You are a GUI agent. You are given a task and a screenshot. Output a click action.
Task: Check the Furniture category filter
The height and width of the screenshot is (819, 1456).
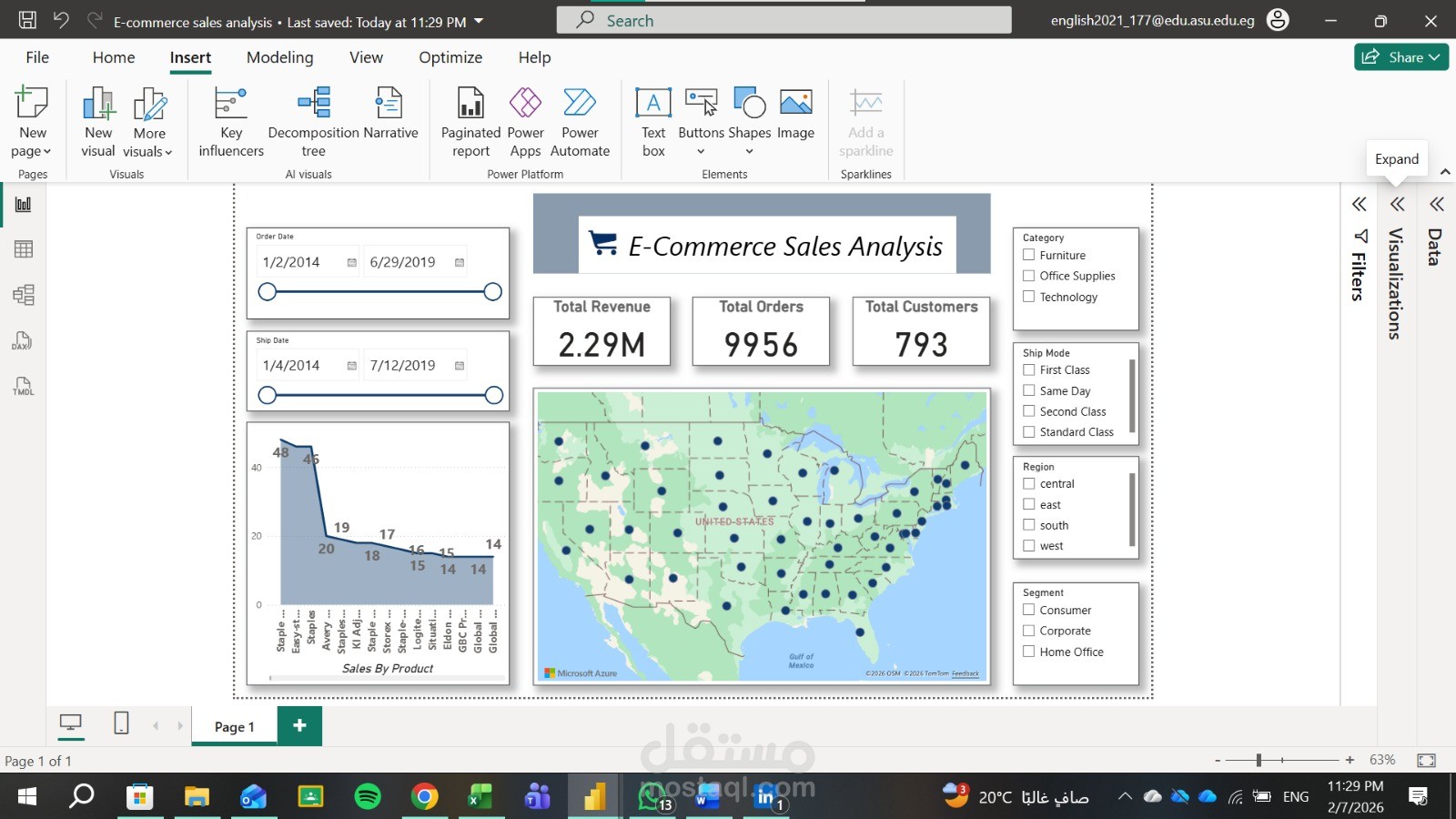pos(1029,255)
